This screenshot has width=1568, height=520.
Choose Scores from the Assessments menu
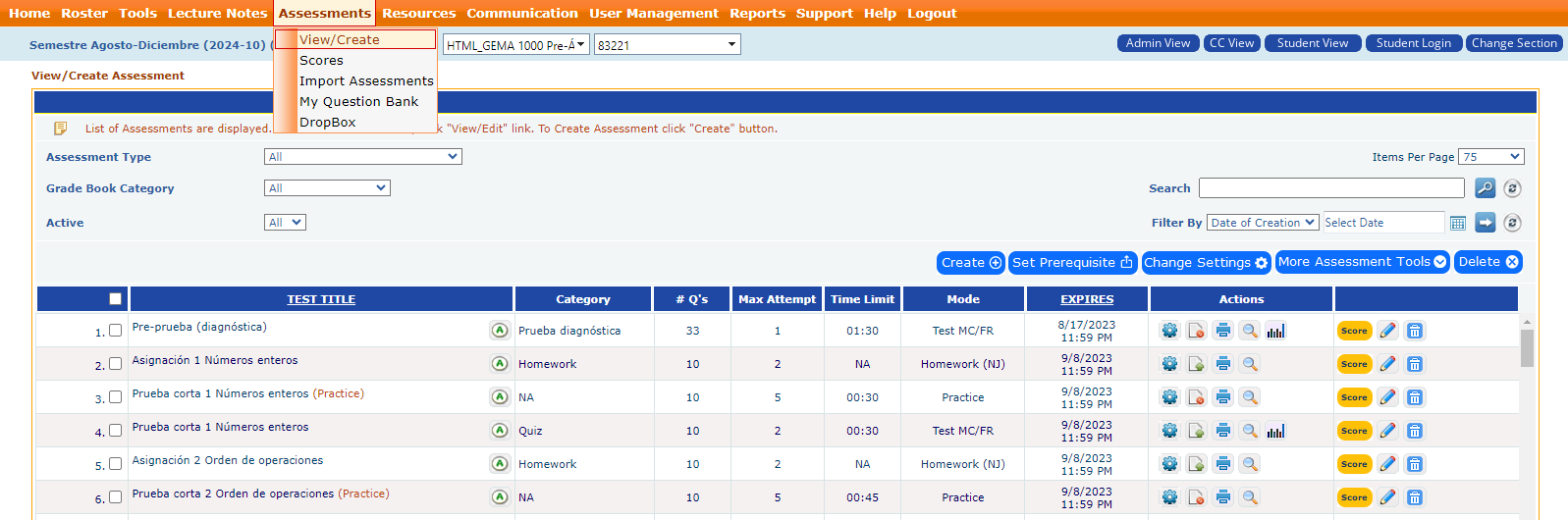321,61
